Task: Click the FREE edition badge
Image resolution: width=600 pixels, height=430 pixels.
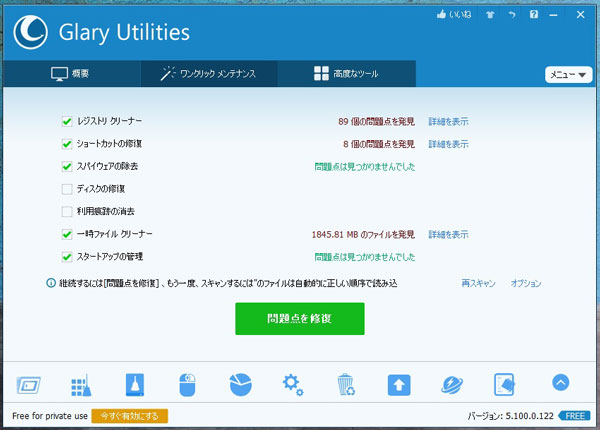Action: pos(574,416)
